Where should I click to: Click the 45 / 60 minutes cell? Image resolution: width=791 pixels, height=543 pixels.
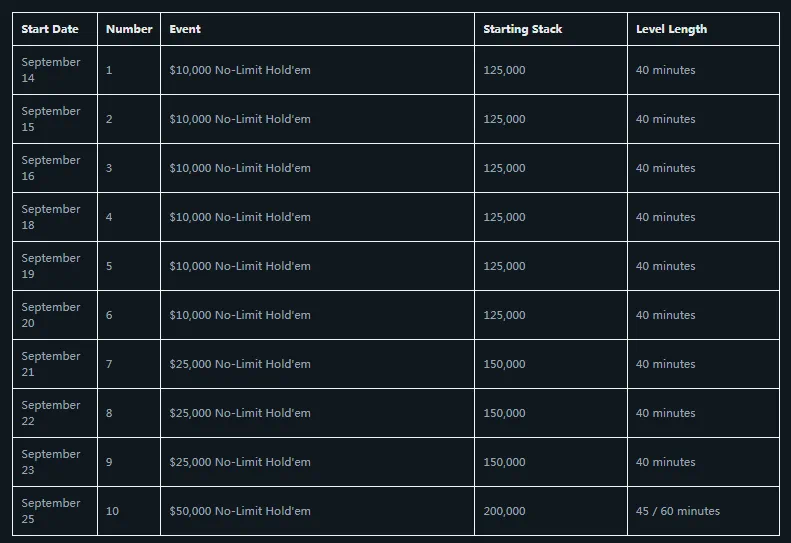677,511
